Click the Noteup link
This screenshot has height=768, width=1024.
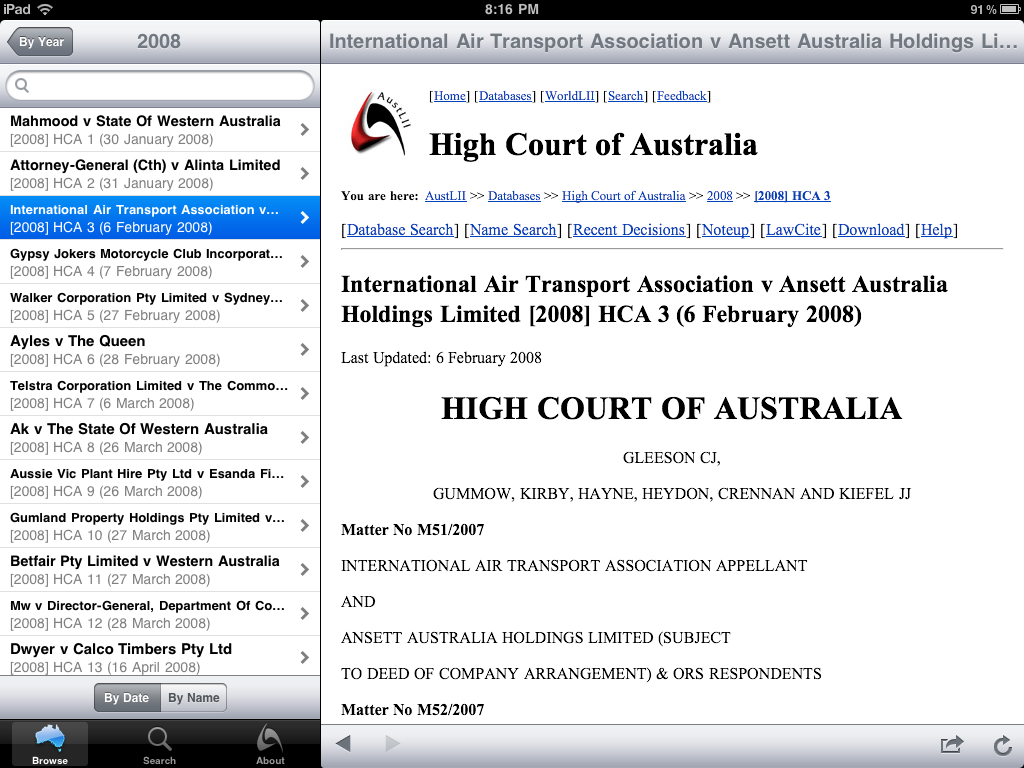point(725,230)
